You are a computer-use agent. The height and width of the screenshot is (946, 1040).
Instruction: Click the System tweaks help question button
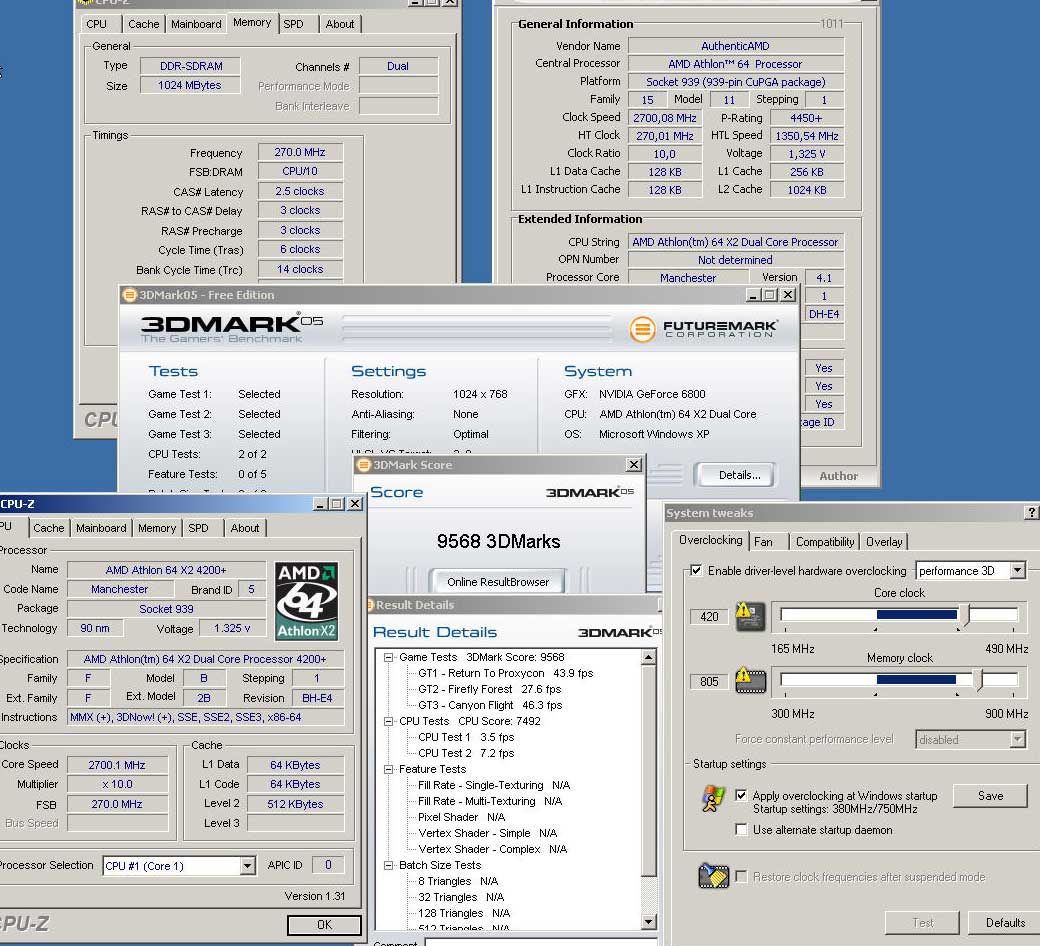1031,513
